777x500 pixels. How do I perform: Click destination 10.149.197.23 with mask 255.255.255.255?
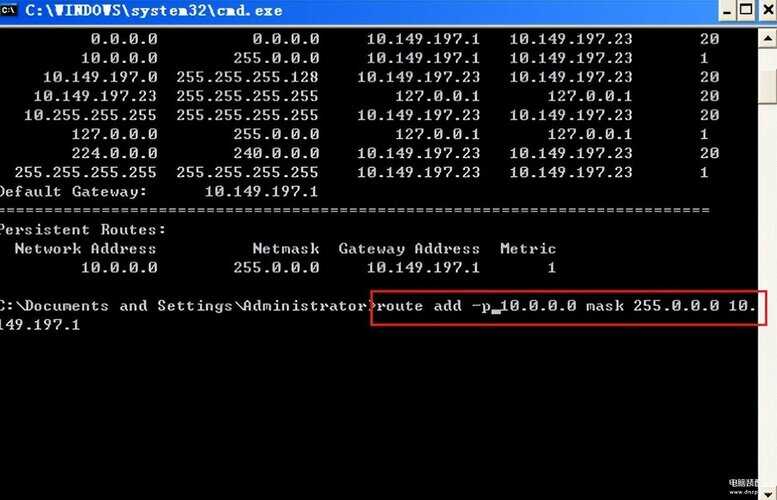(95, 96)
